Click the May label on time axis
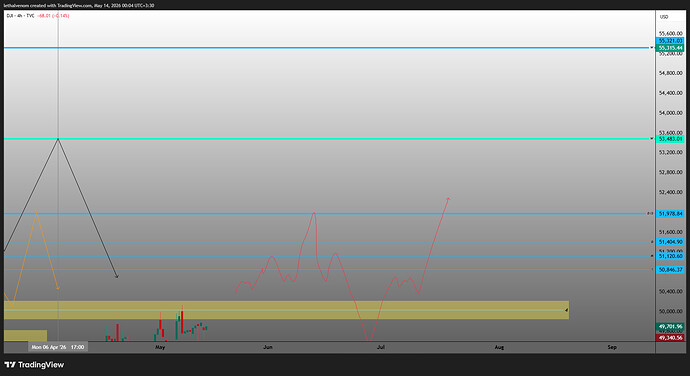Image resolution: width=690 pixels, height=376 pixels. click(x=160, y=347)
